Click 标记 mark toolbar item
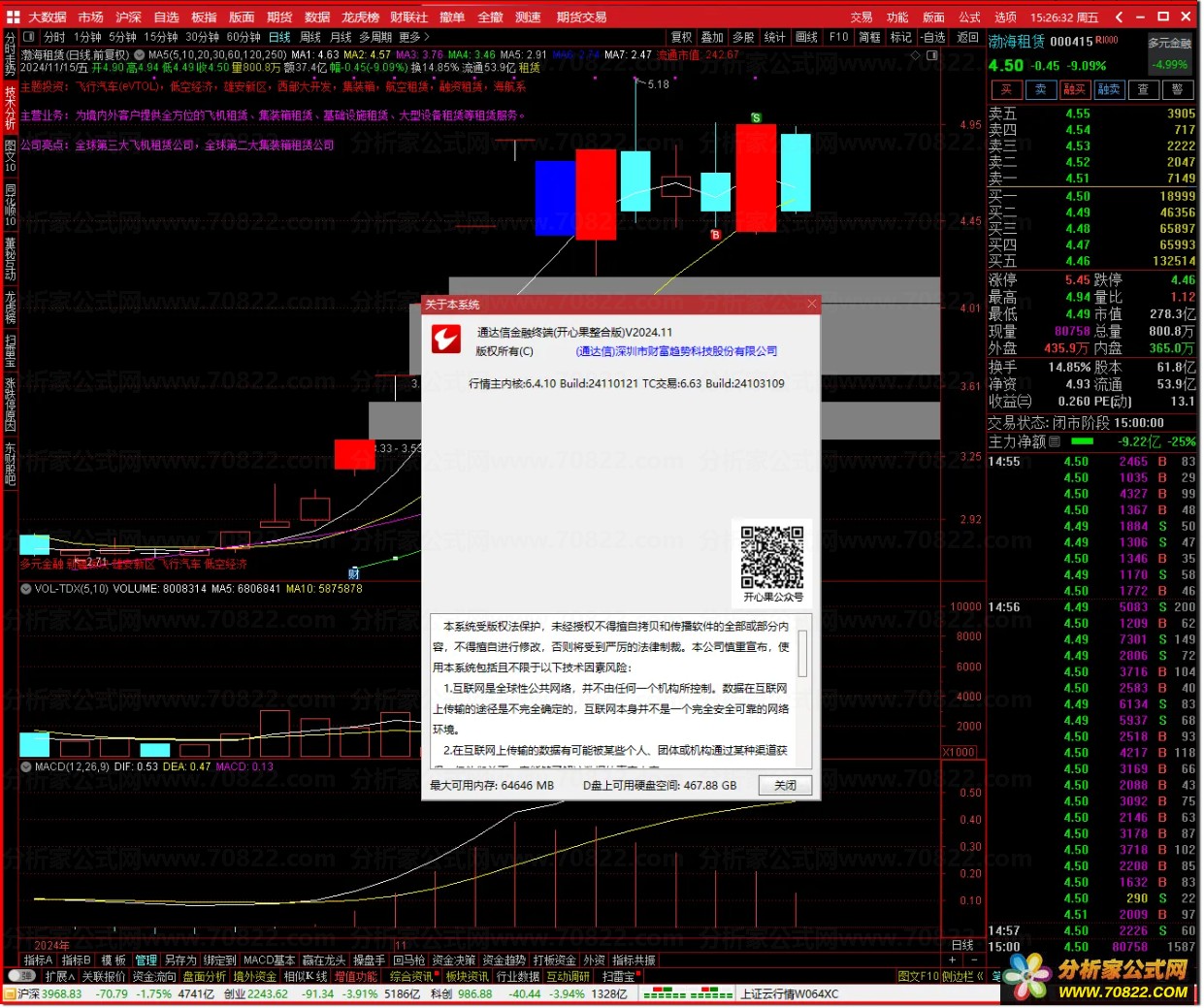The image size is (1204, 1008). (x=901, y=37)
